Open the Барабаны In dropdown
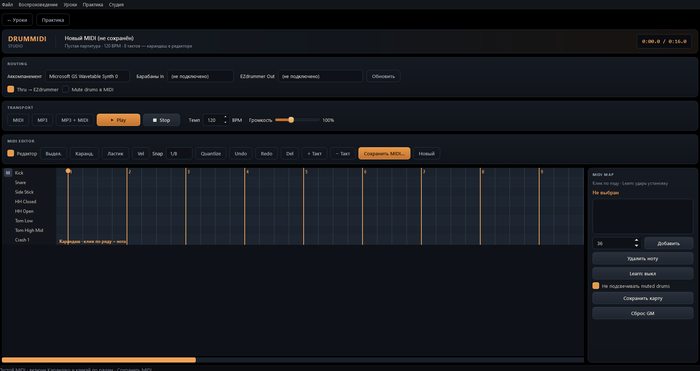 coord(200,76)
